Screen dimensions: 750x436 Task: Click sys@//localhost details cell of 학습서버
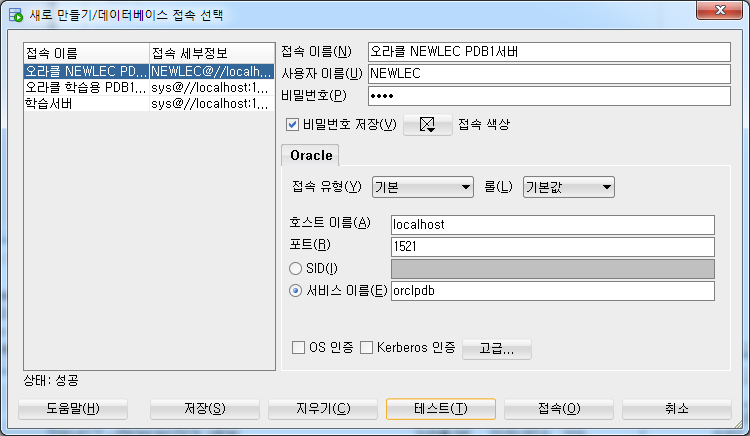(212, 103)
